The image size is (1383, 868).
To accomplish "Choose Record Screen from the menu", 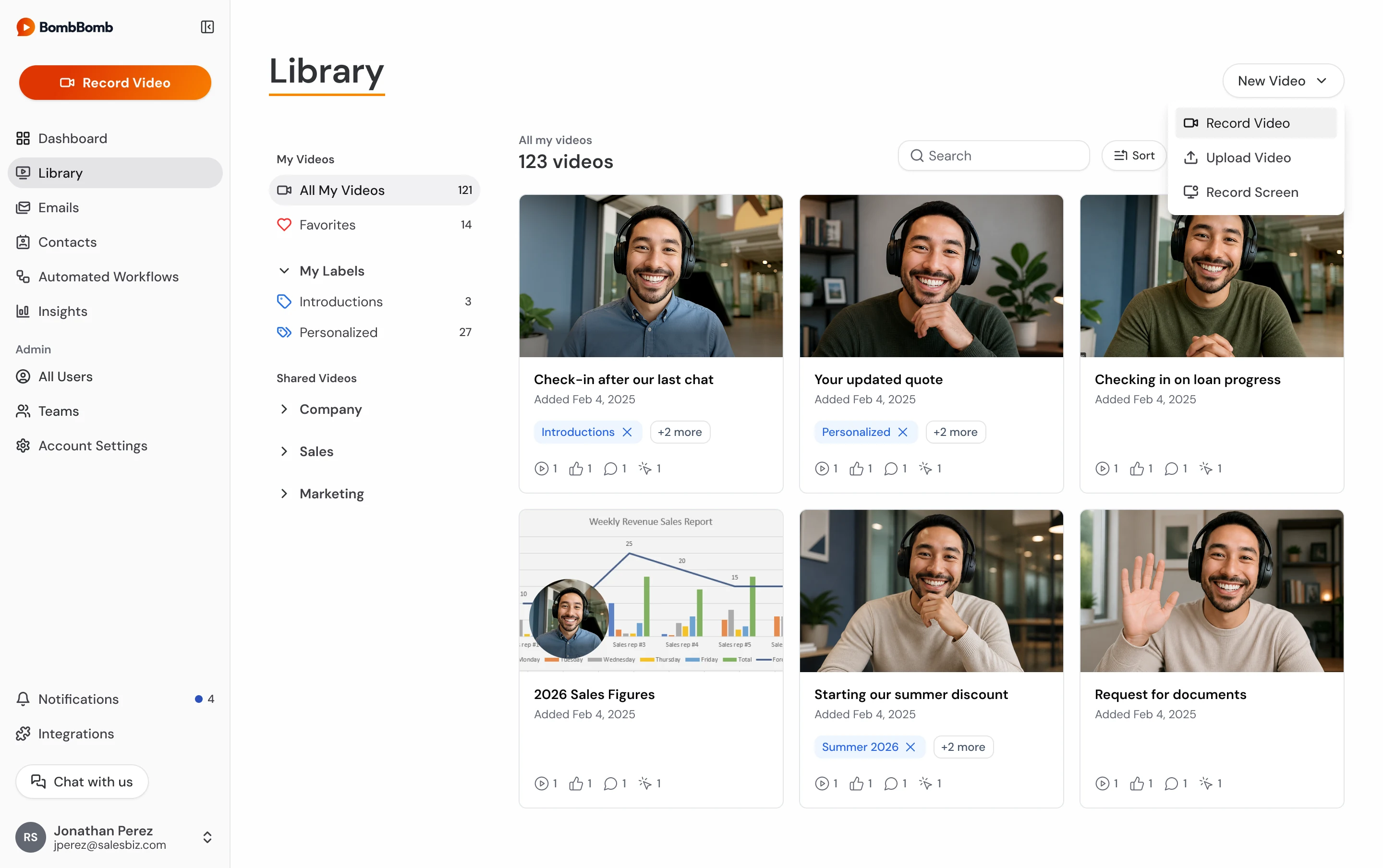I will pyautogui.click(x=1256, y=193).
